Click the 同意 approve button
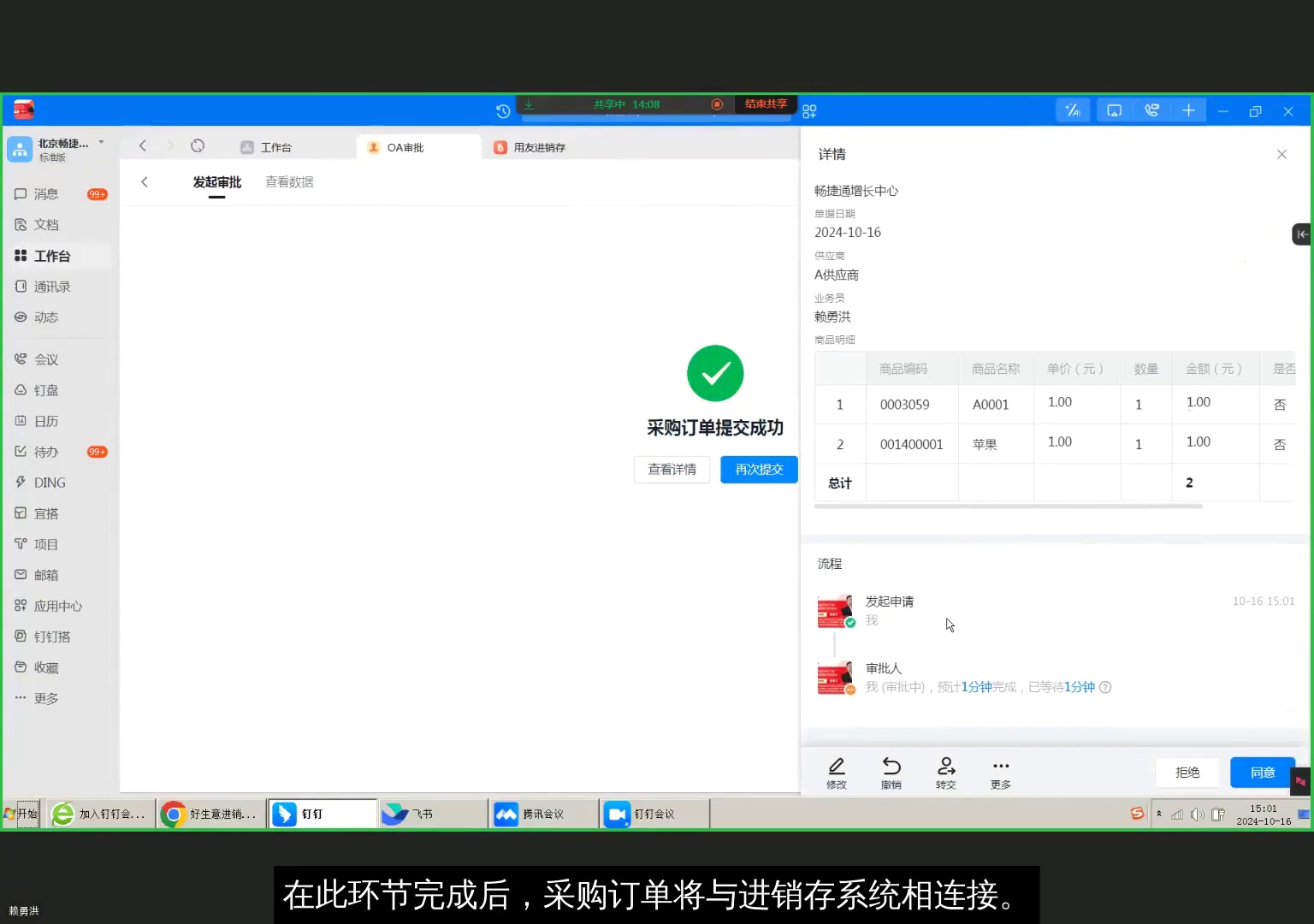 pos(1261,772)
